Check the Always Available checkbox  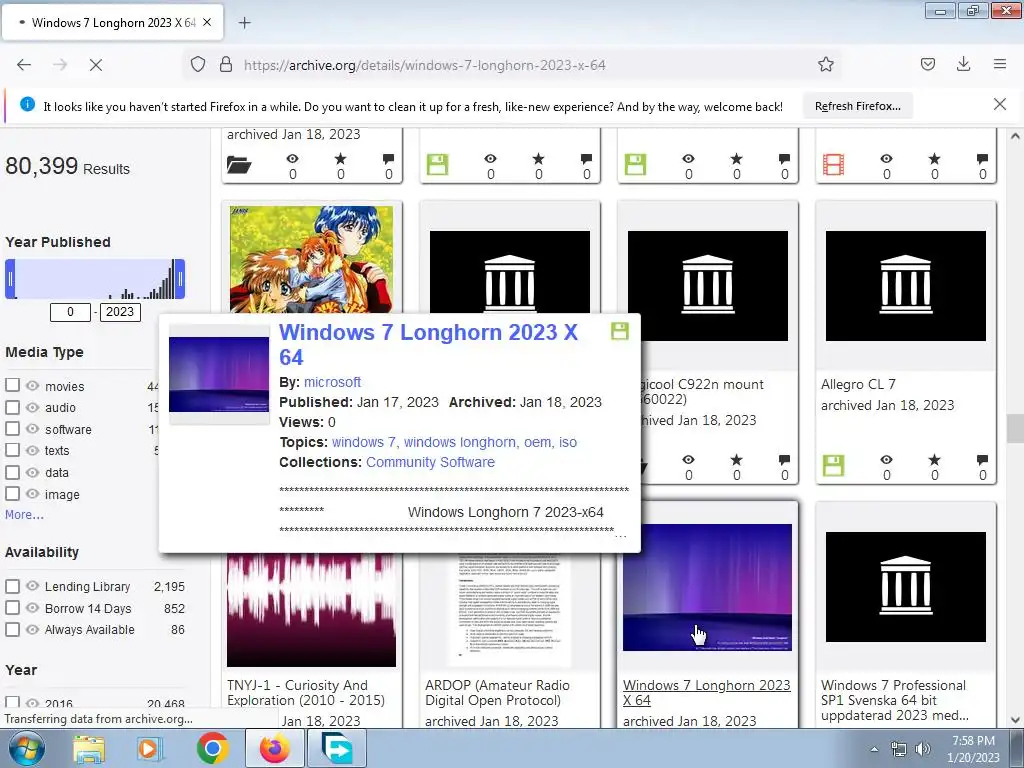click(12, 630)
